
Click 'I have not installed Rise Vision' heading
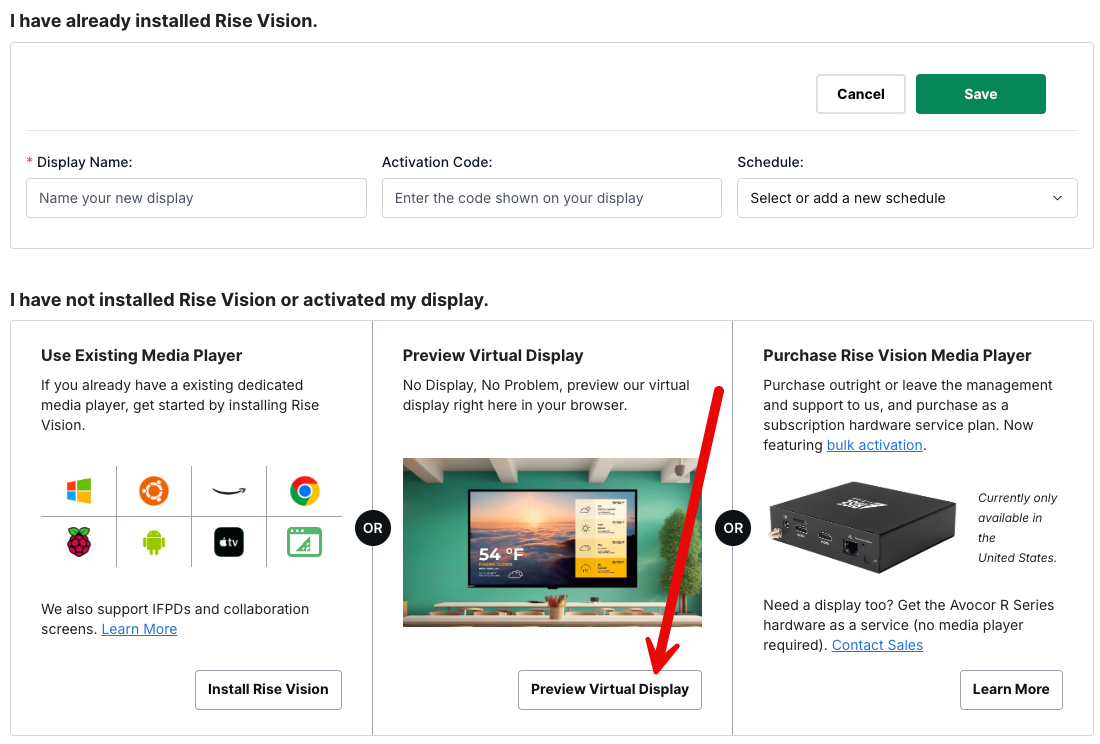click(x=249, y=300)
